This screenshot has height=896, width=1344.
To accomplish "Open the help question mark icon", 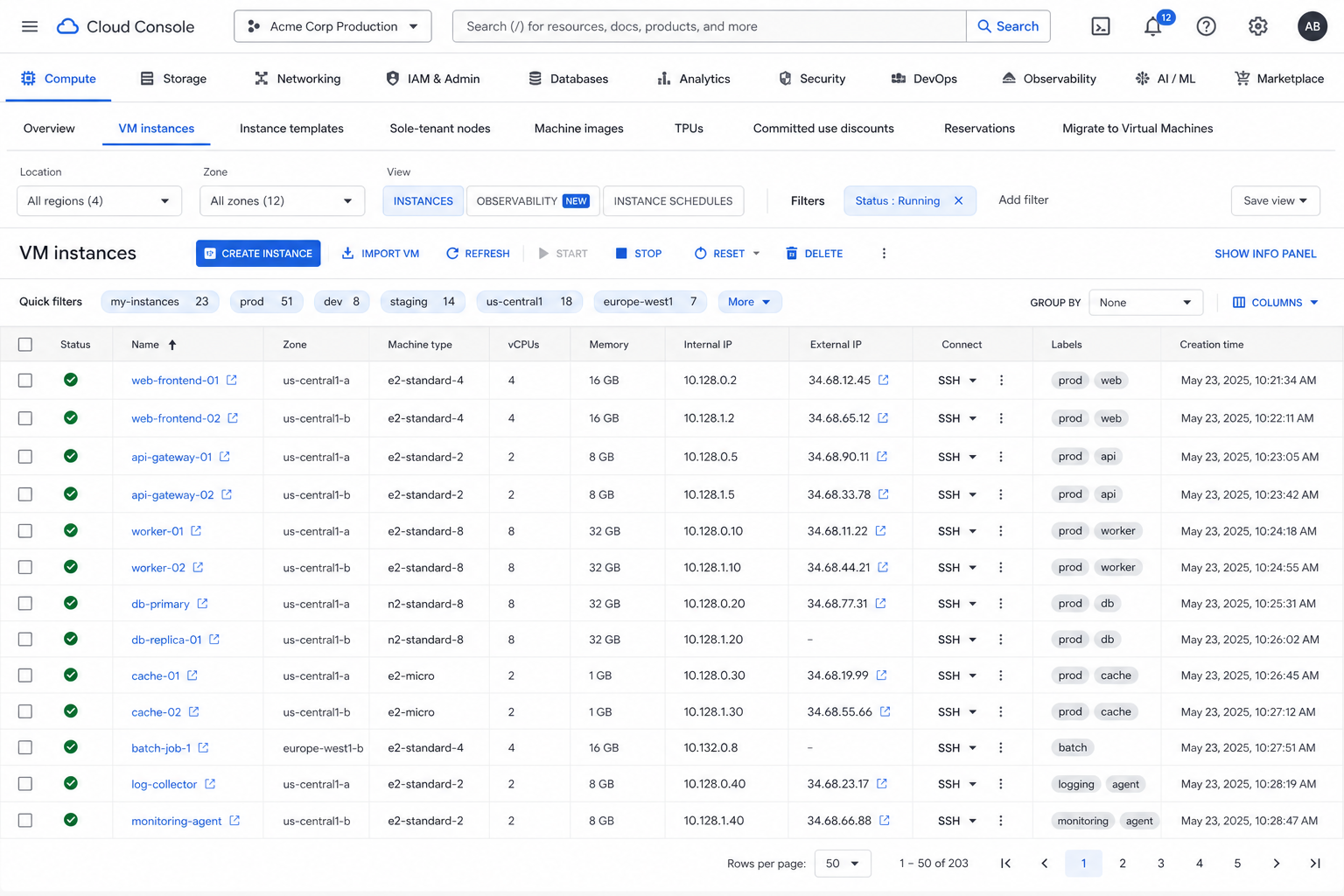I will [1206, 26].
